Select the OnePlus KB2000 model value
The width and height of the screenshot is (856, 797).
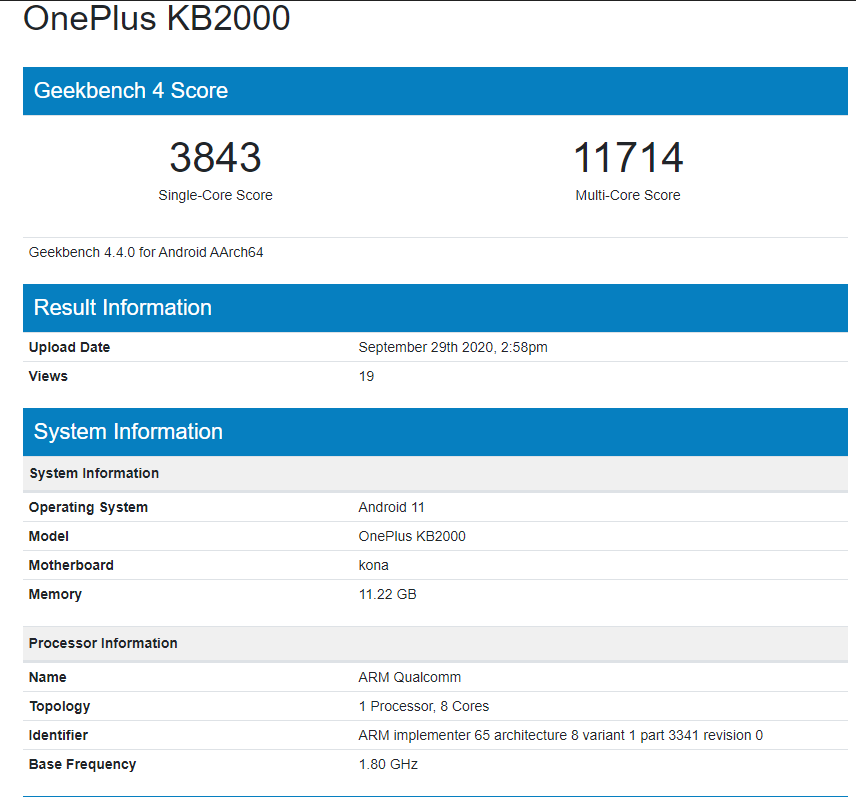click(412, 536)
